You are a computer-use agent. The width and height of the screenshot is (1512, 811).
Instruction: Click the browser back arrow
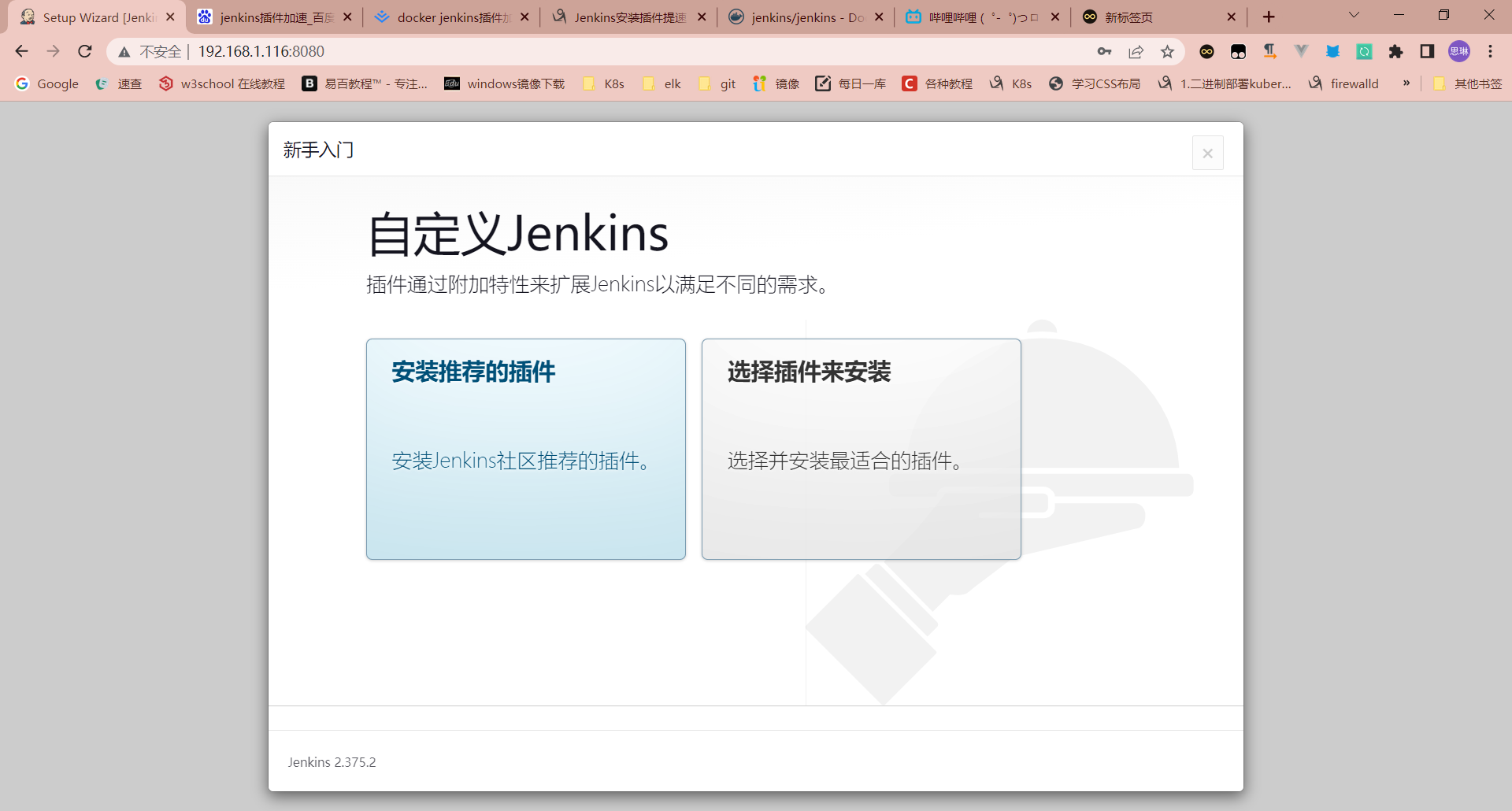[x=21, y=51]
